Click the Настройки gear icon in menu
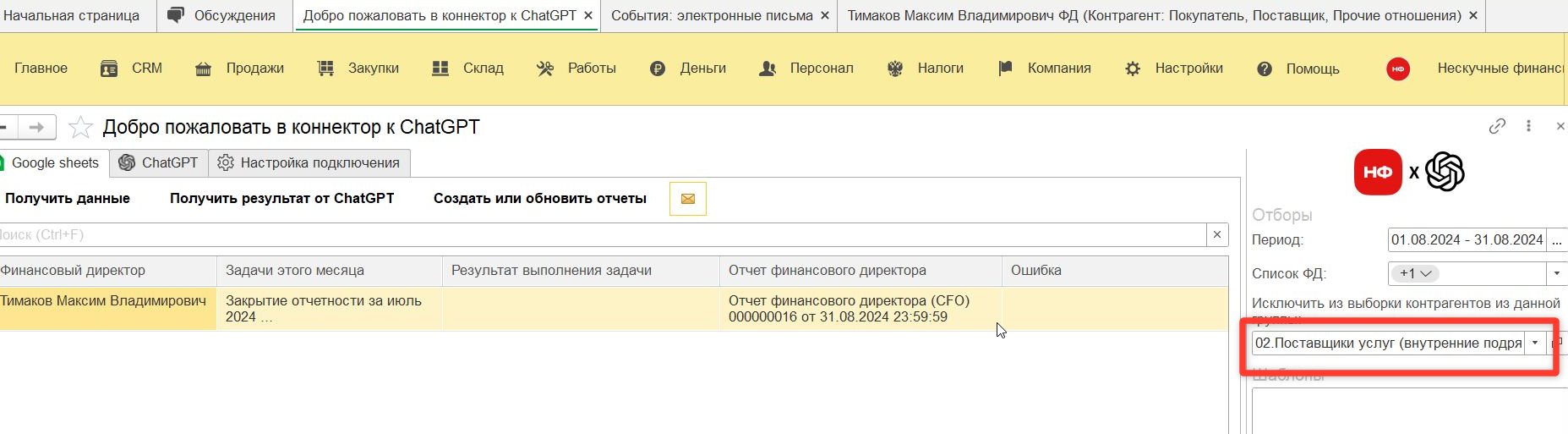The height and width of the screenshot is (434, 1568). (1133, 69)
